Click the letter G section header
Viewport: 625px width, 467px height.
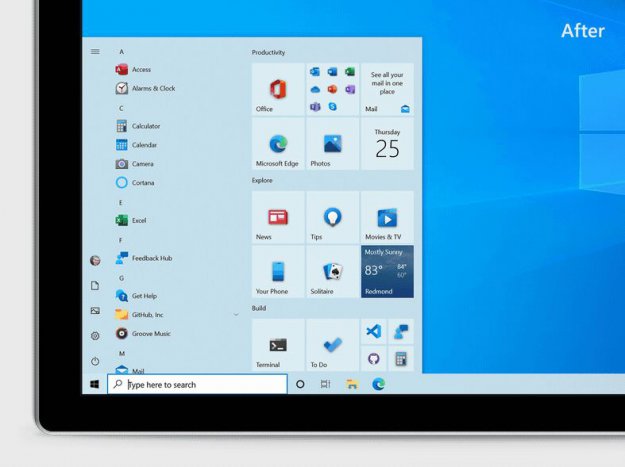point(121,278)
